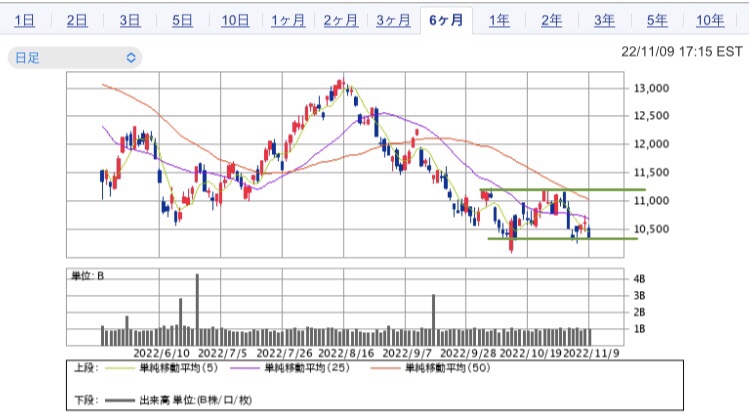The image size is (749, 415).
Task: Click the tall volume spike in mid-September
Action: pyautogui.click(x=434, y=319)
